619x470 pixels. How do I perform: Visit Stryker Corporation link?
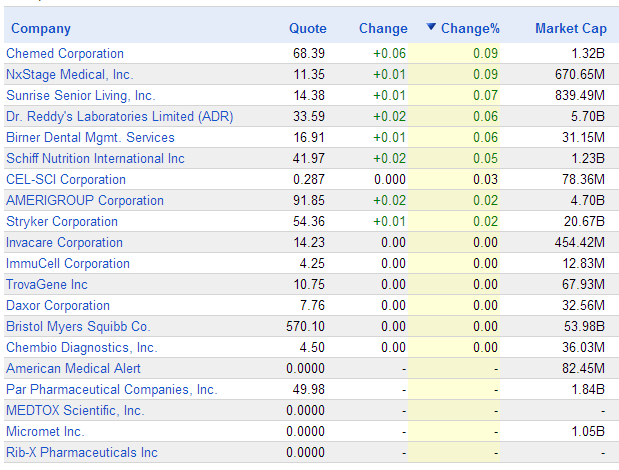(62, 221)
